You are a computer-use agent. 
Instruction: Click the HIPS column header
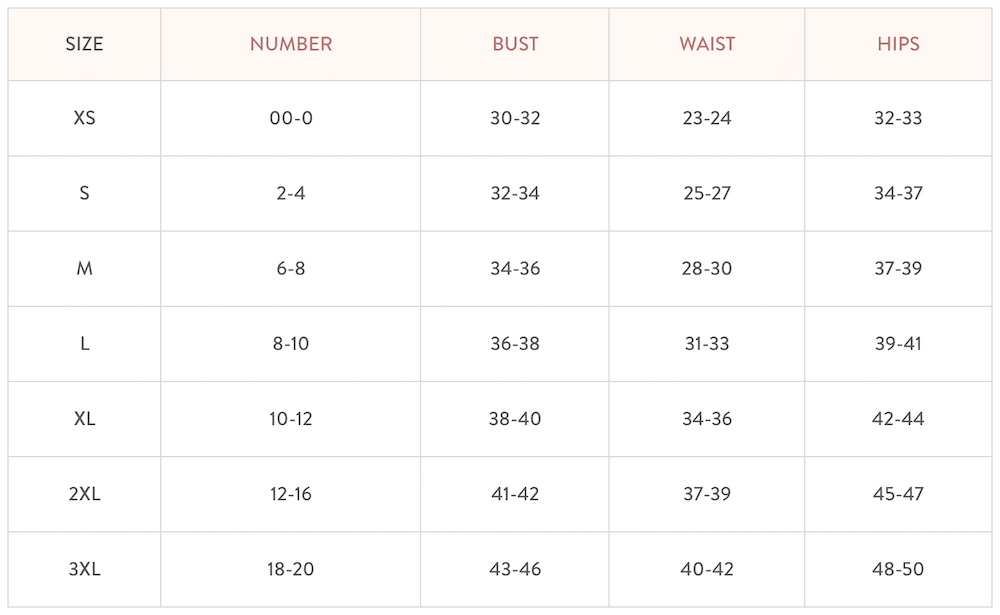898,44
